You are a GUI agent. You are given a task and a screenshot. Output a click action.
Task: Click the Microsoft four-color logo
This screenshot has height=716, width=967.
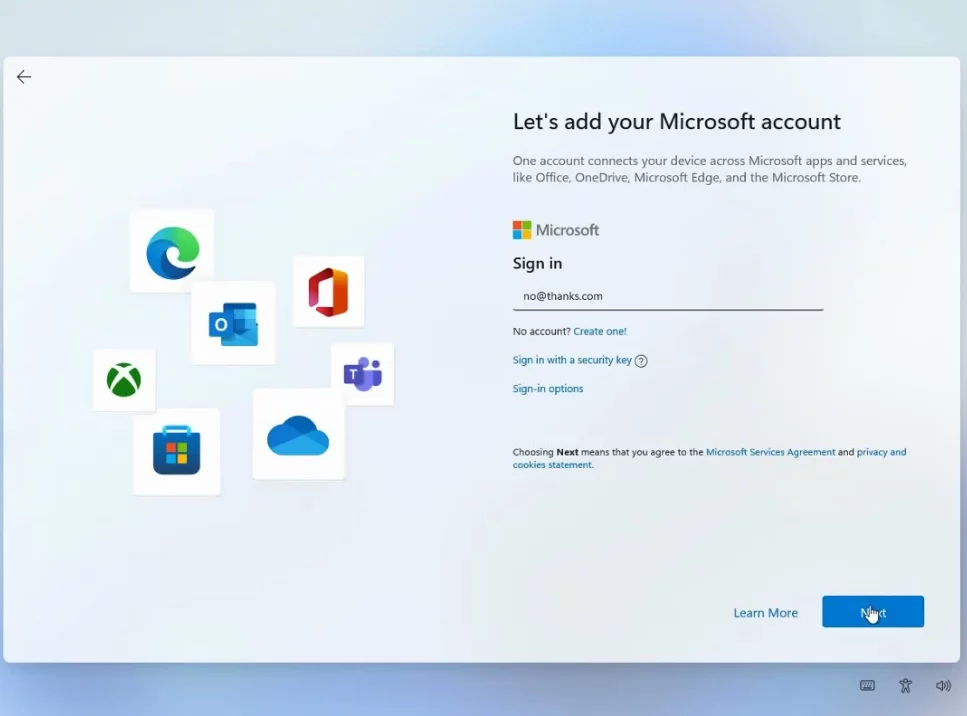522,230
